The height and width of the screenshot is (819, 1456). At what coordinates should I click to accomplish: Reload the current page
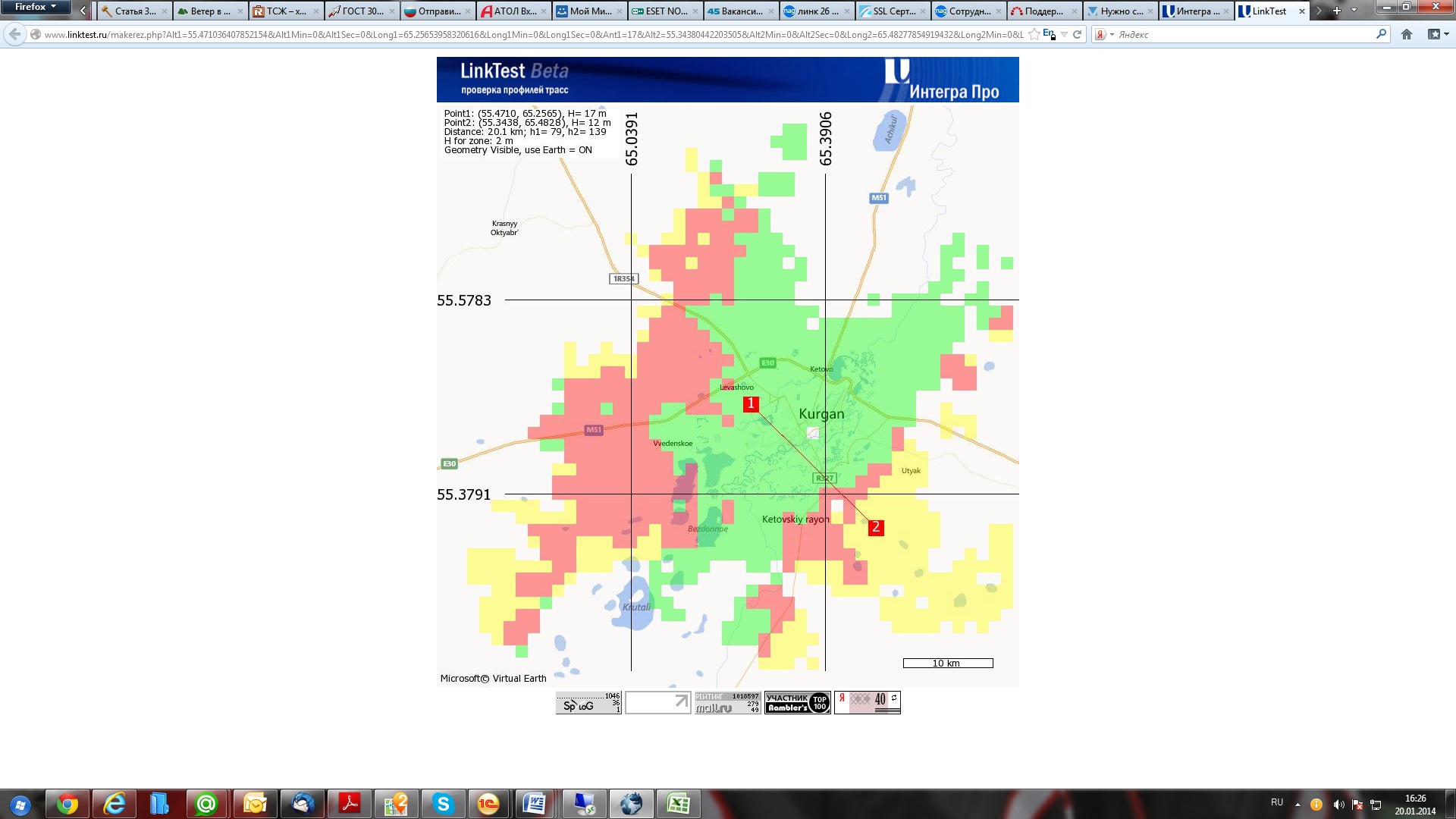point(1077,34)
